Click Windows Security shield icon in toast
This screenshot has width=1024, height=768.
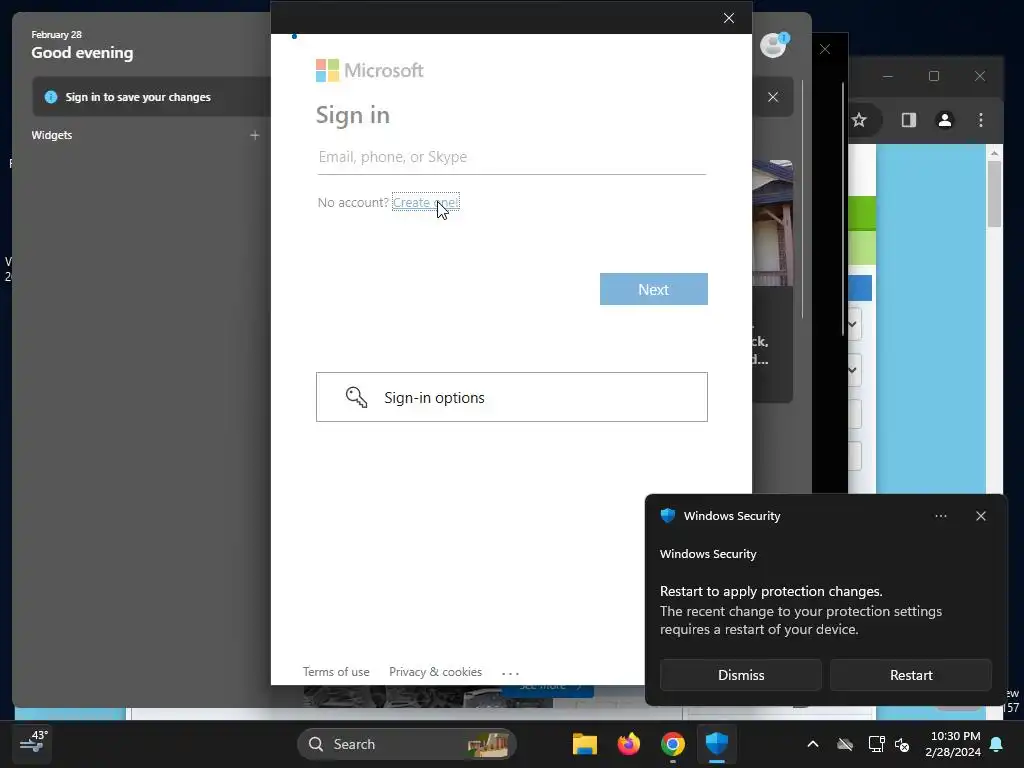667,516
